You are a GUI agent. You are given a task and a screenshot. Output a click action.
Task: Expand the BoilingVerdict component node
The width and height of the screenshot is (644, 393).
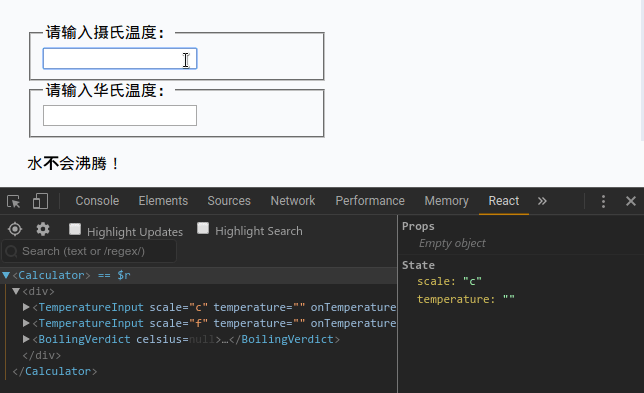click(26, 339)
